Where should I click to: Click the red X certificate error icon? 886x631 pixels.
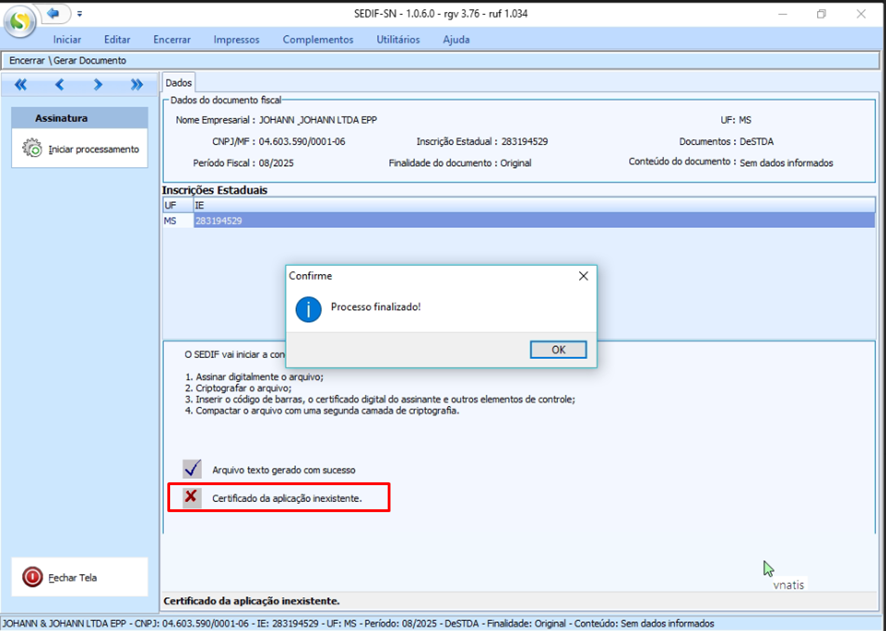point(191,496)
